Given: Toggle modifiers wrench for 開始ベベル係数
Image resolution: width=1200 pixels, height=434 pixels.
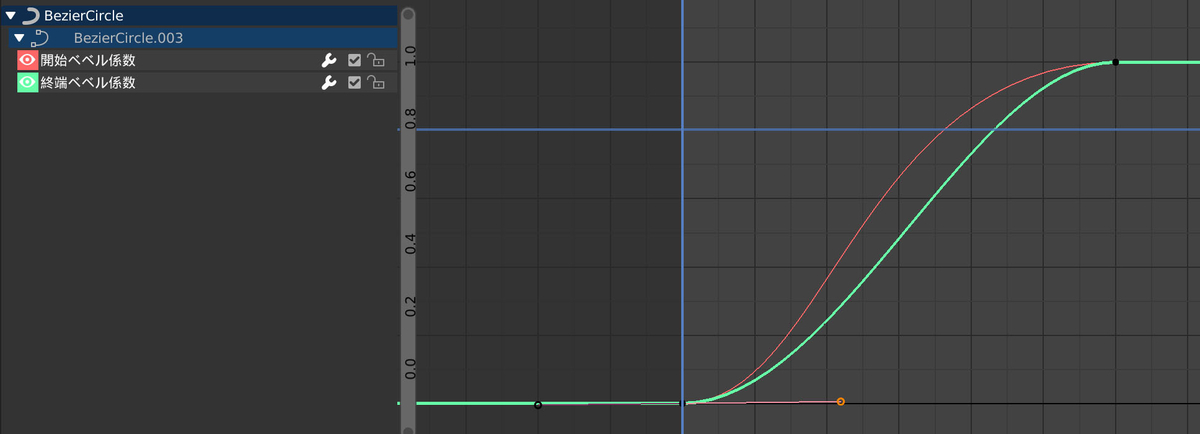Looking at the screenshot, I should [328, 60].
